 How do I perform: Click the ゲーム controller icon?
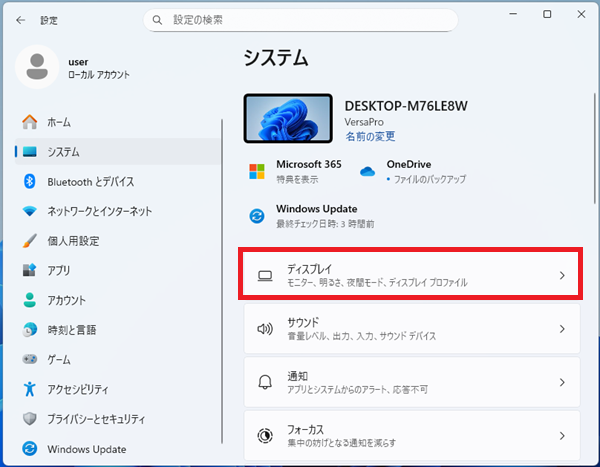(x=30, y=359)
